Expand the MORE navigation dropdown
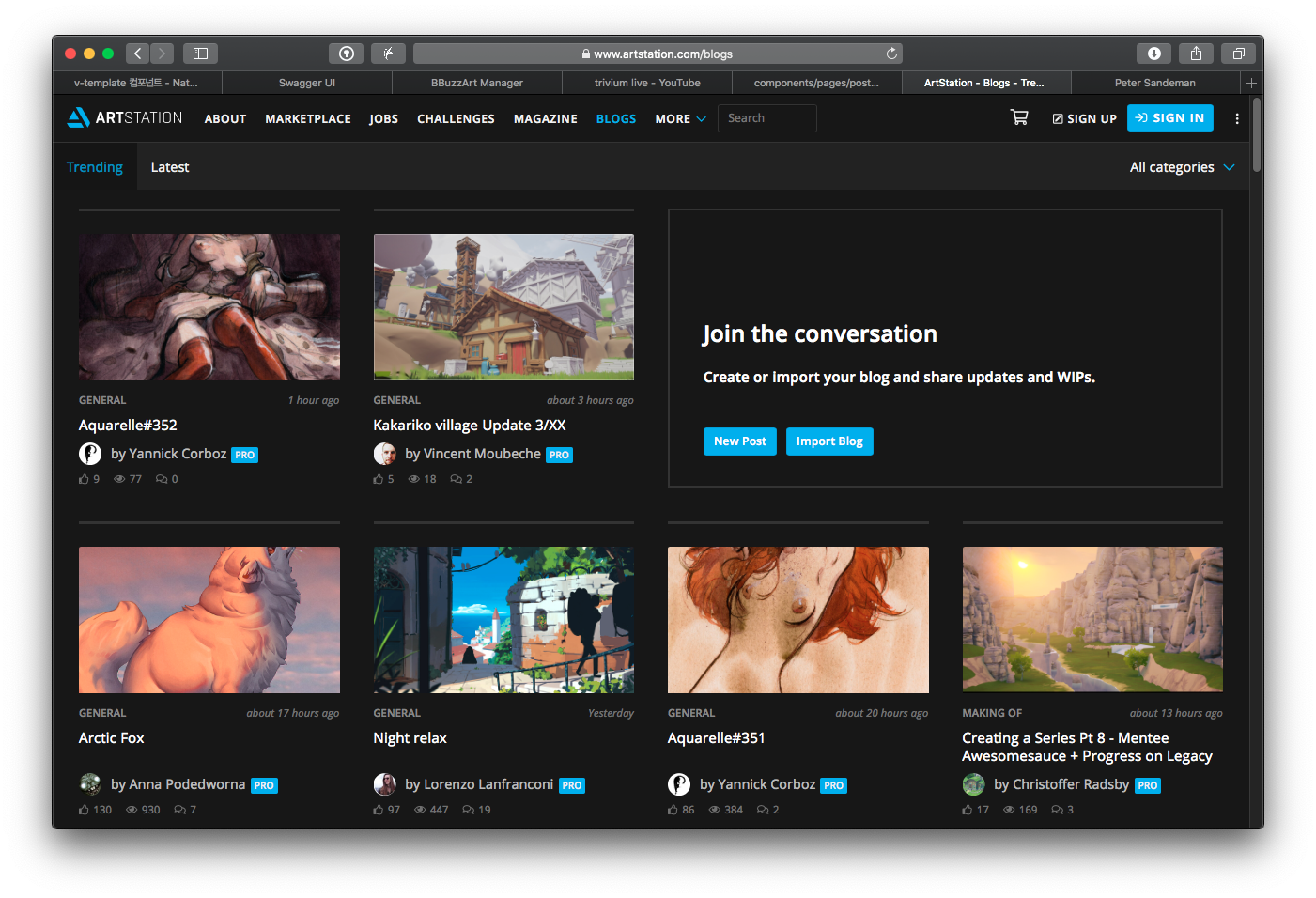1316x898 pixels. [x=680, y=119]
